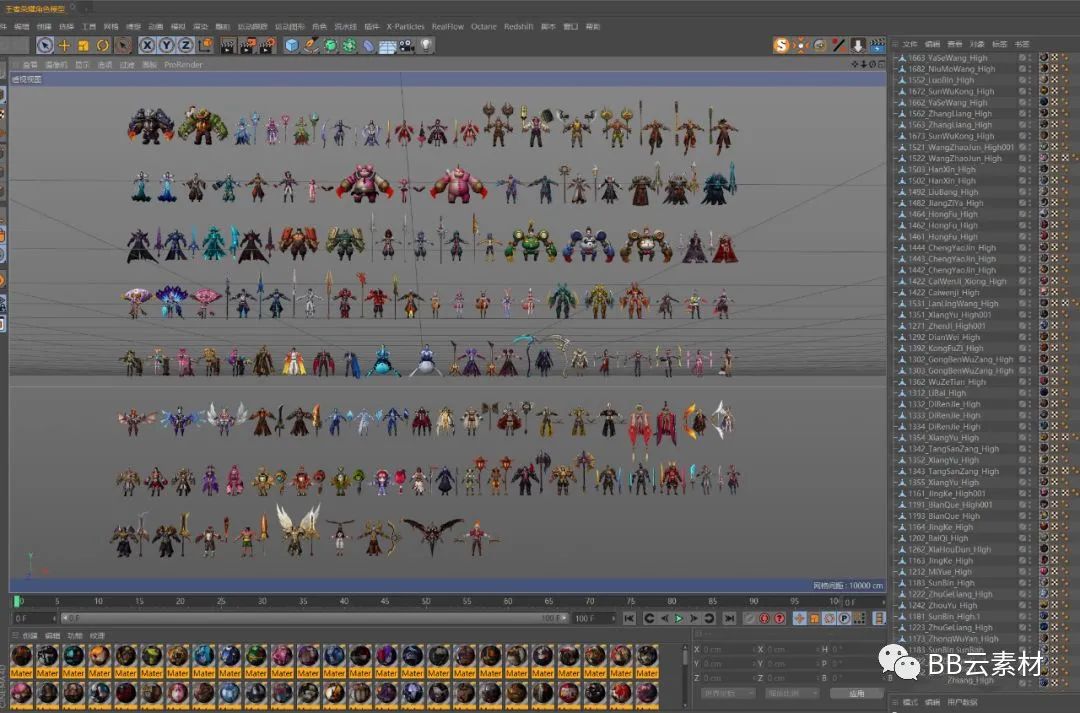Click the Light bulb icon
The width and height of the screenshot is (1080, 713).
426,45
